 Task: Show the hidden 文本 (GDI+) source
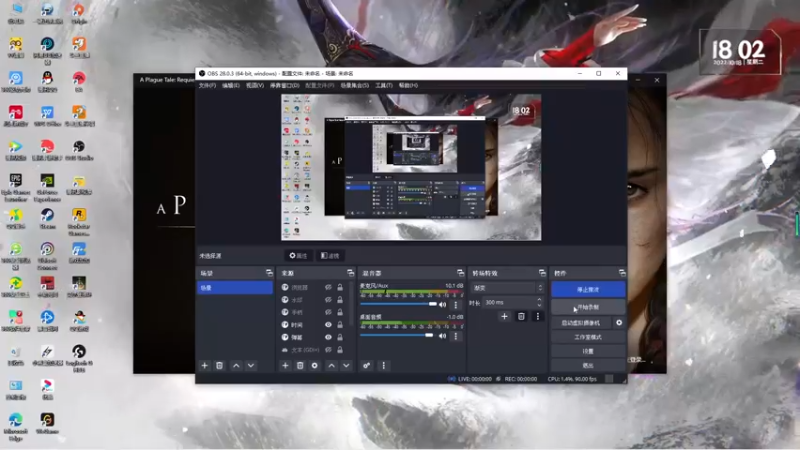point(328,350)
